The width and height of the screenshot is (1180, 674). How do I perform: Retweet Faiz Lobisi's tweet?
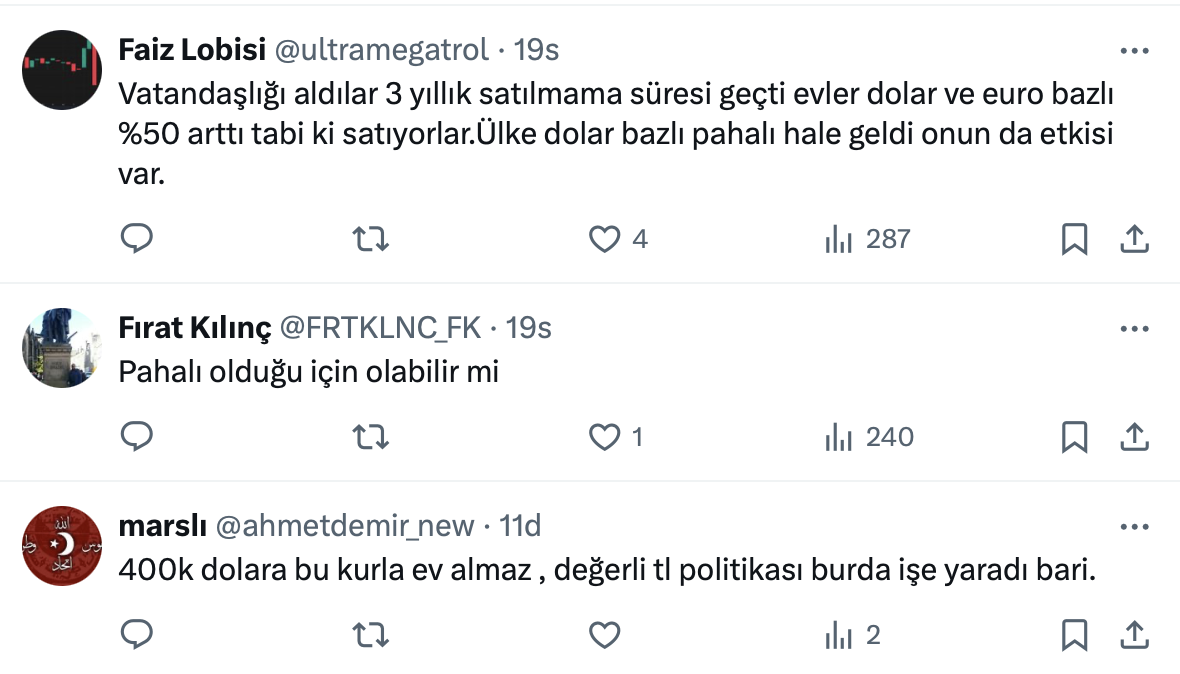372,239
